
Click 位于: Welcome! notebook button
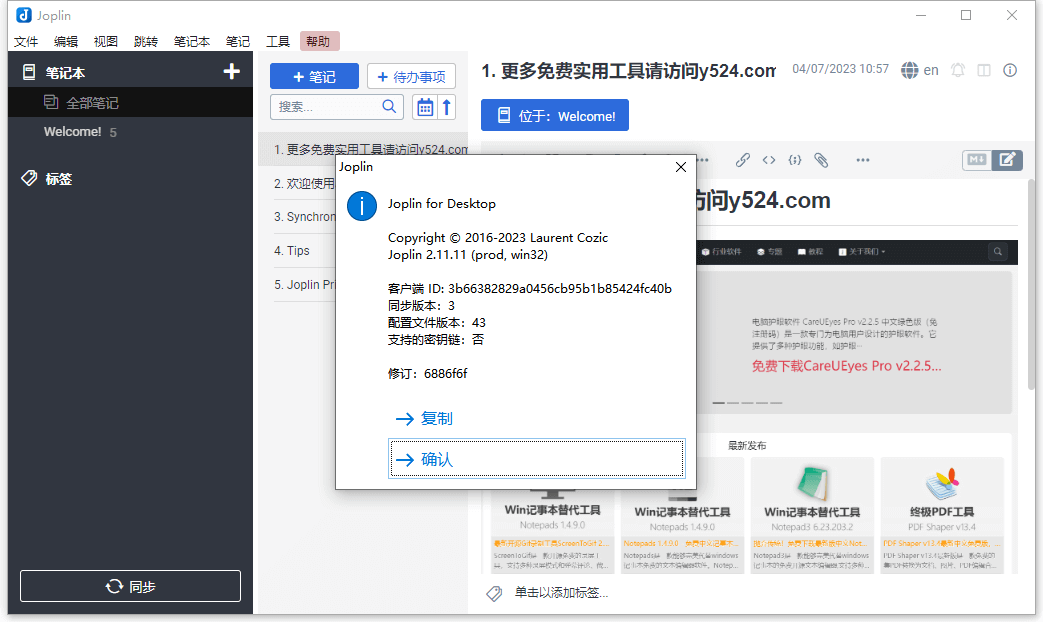click(x=555, y=116)
